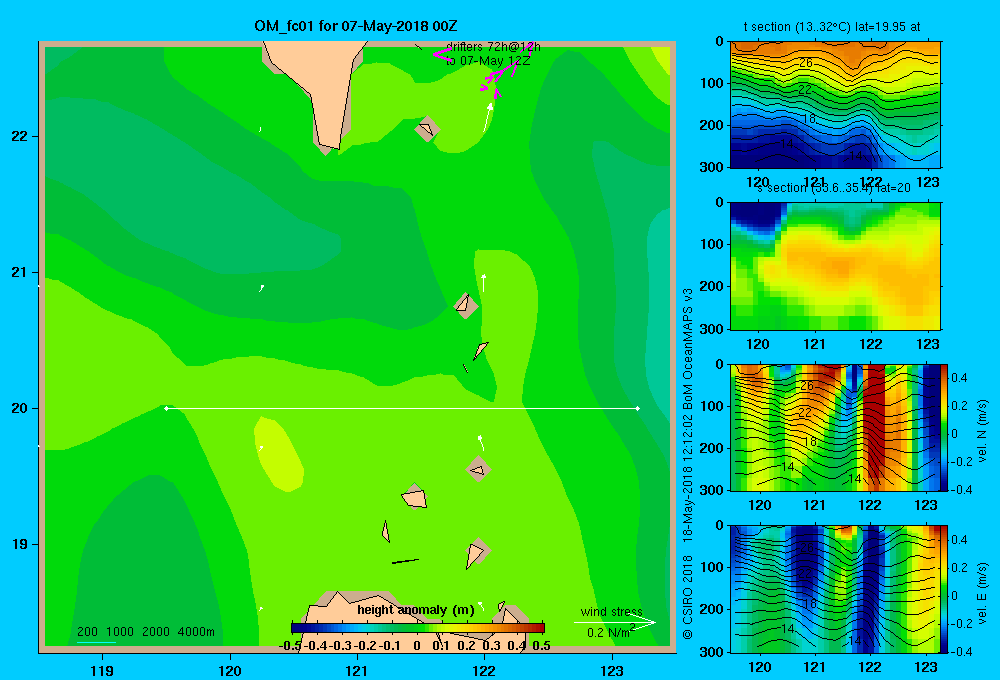Click the '-0.5' tick on the height anomaly bar
The image size is (1000, 680).
pos(290,646)
